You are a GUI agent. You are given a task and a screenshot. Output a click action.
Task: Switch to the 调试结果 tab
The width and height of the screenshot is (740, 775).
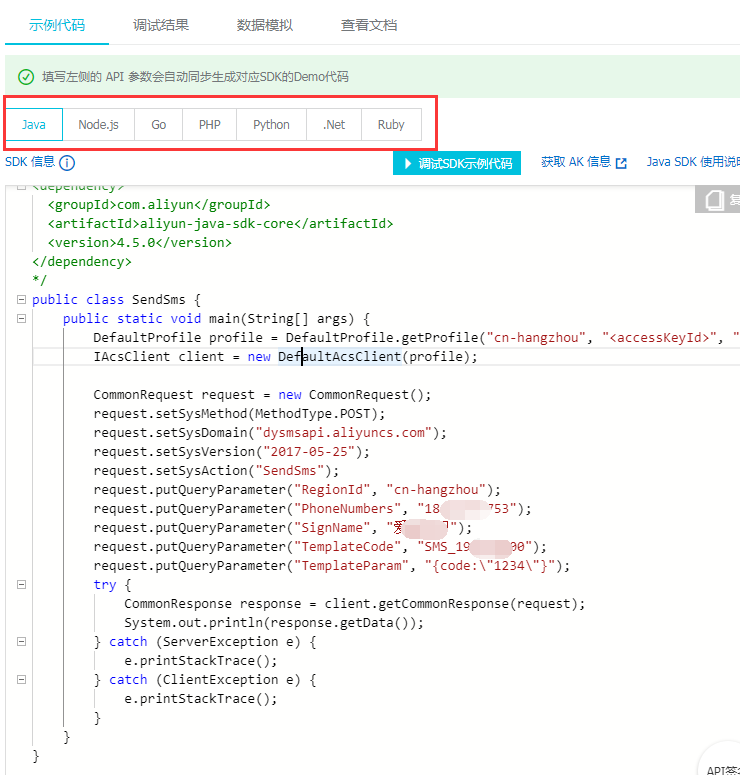(161, 25)
